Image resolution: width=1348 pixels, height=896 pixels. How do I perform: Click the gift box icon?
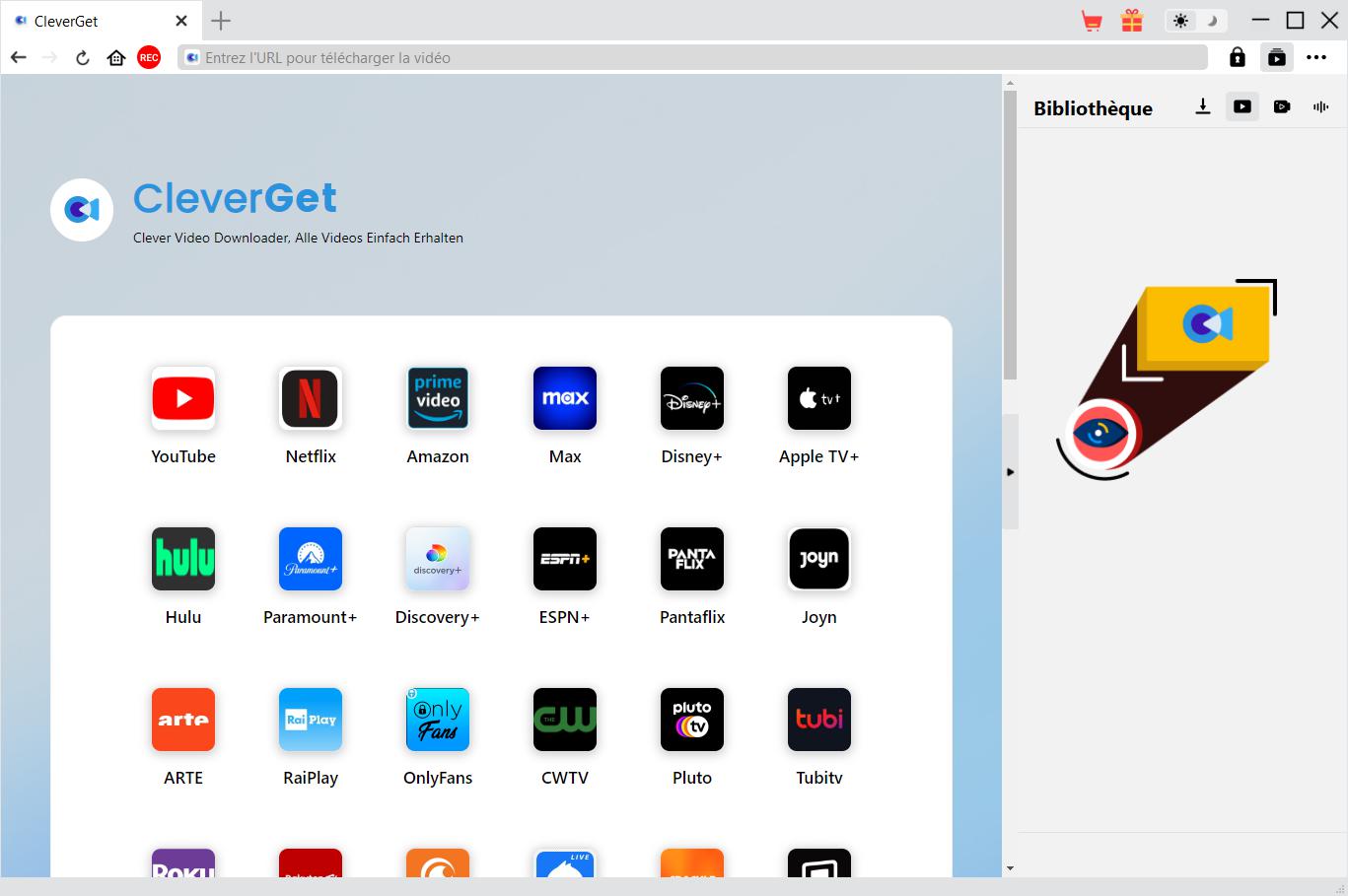point(1132,21)
